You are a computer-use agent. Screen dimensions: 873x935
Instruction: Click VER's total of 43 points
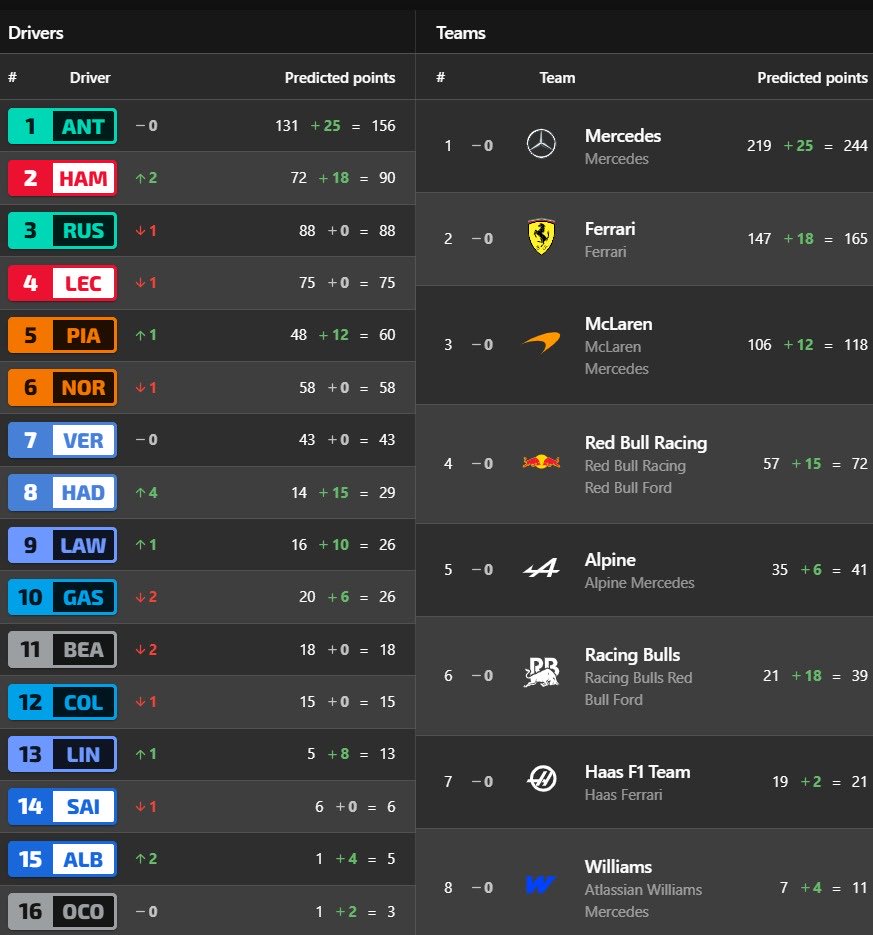pos(387,439)
